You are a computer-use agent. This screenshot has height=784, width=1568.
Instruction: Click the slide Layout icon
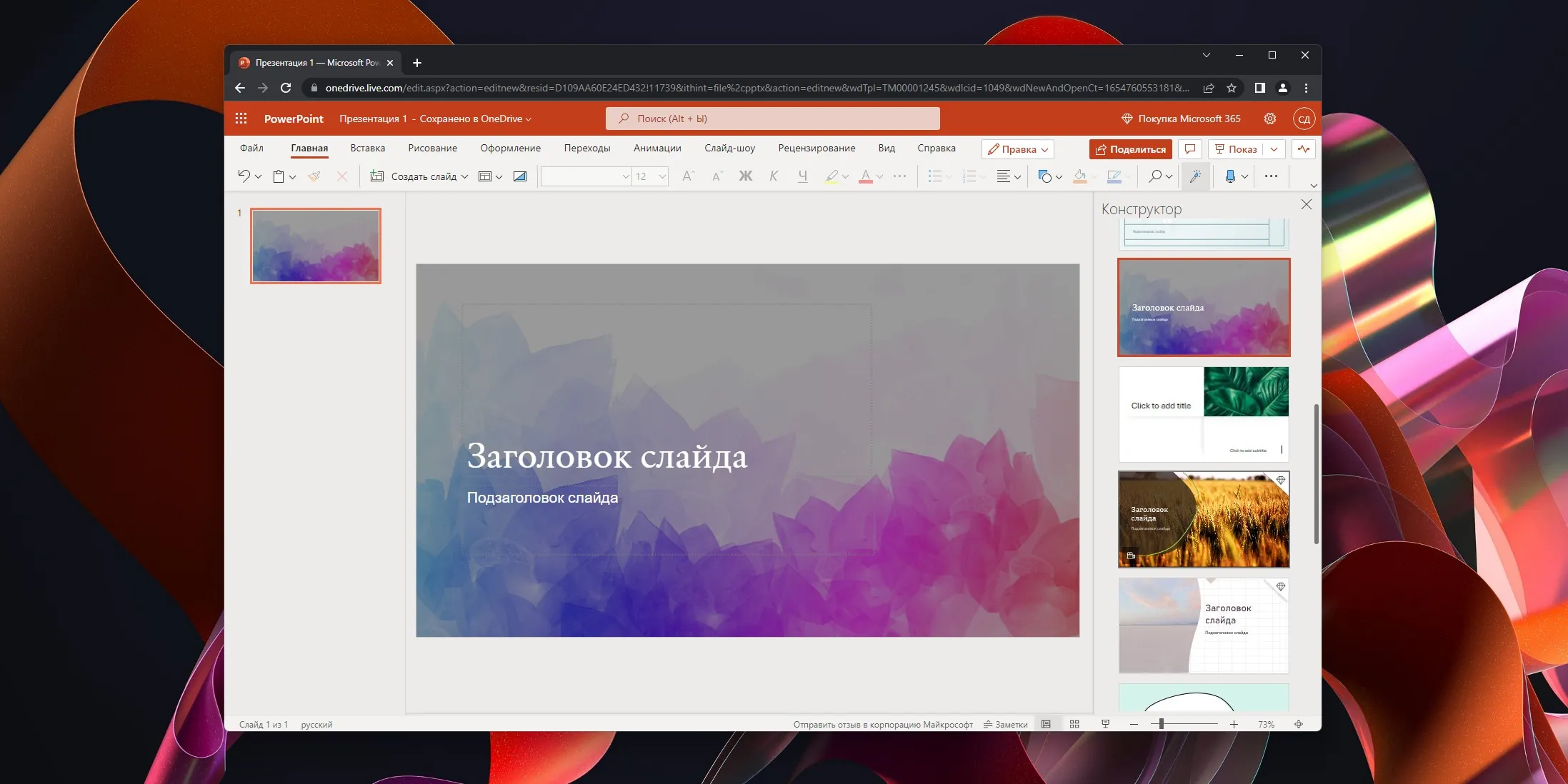click(484, 176)
